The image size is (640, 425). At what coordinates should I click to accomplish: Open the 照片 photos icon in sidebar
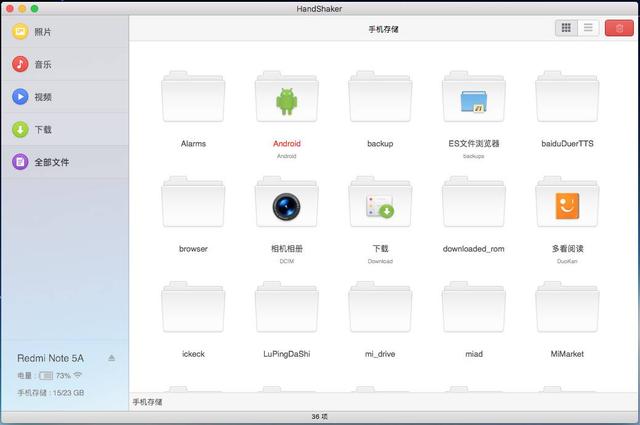point(20,31)
